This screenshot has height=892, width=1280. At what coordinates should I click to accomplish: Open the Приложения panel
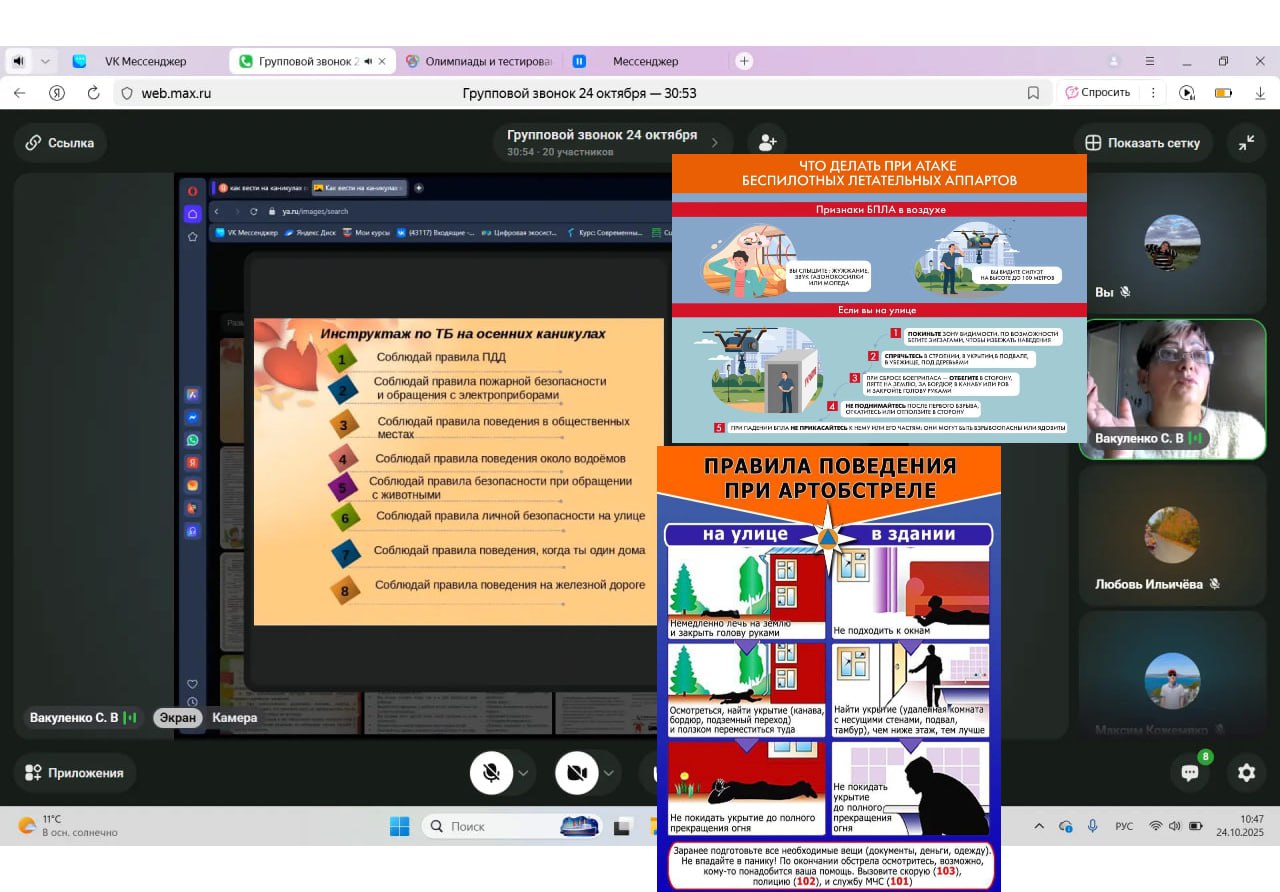[75, 773]
